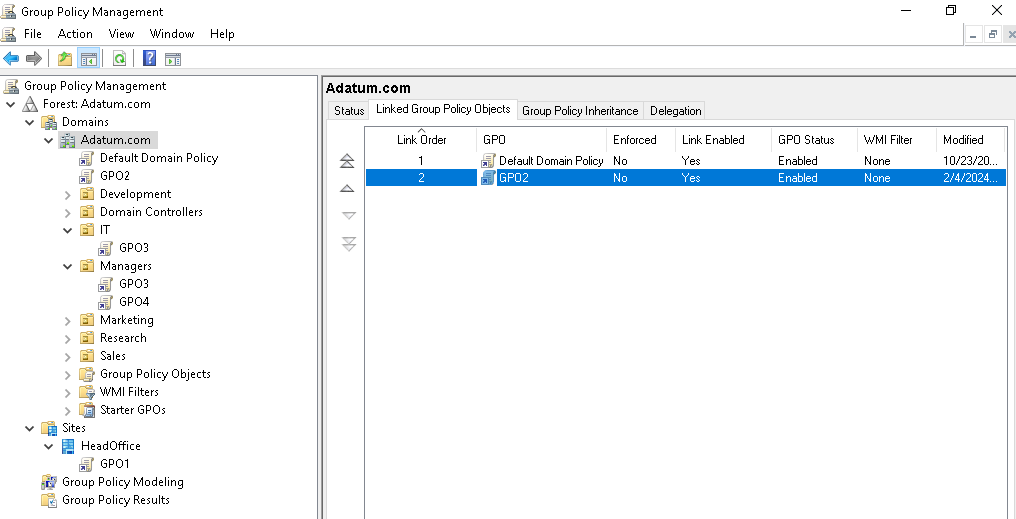
Task: Expand the Sales OU
Action: pyautogui.click(x=67, y=356)
